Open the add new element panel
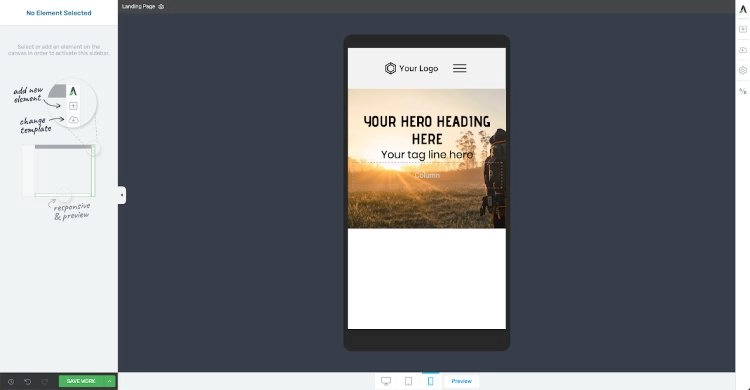Image resolution: width=750 pixels, height=390 pixels. coord(743,29)
